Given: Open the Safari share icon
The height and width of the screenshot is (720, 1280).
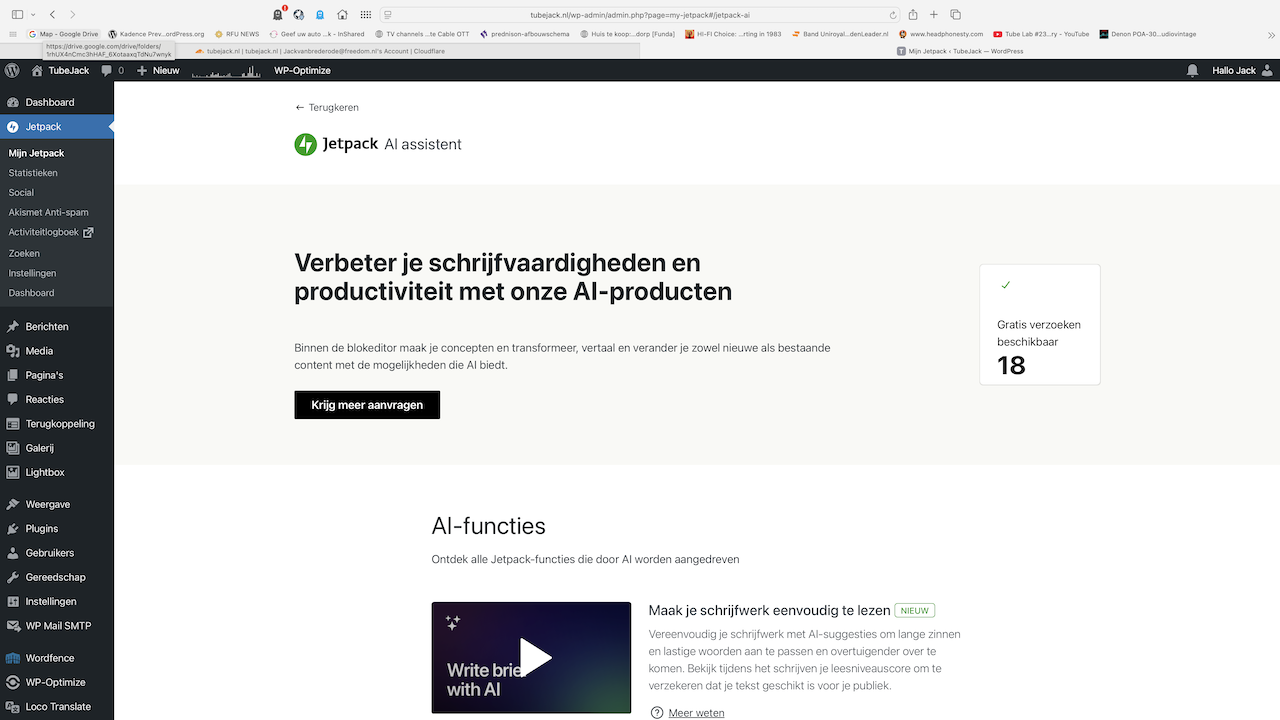Looking at the screenshot, I should click(x=913, y=14).
